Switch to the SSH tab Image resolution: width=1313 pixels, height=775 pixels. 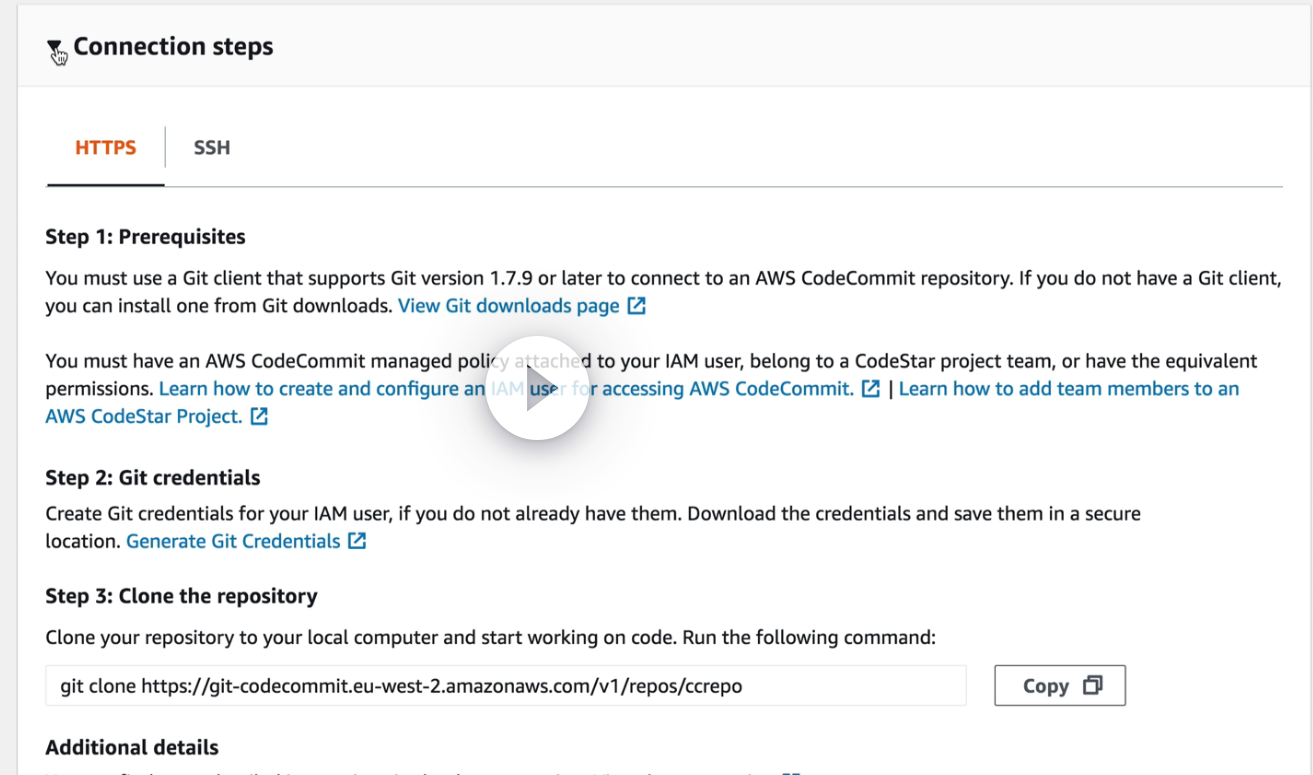pos(212,148)
